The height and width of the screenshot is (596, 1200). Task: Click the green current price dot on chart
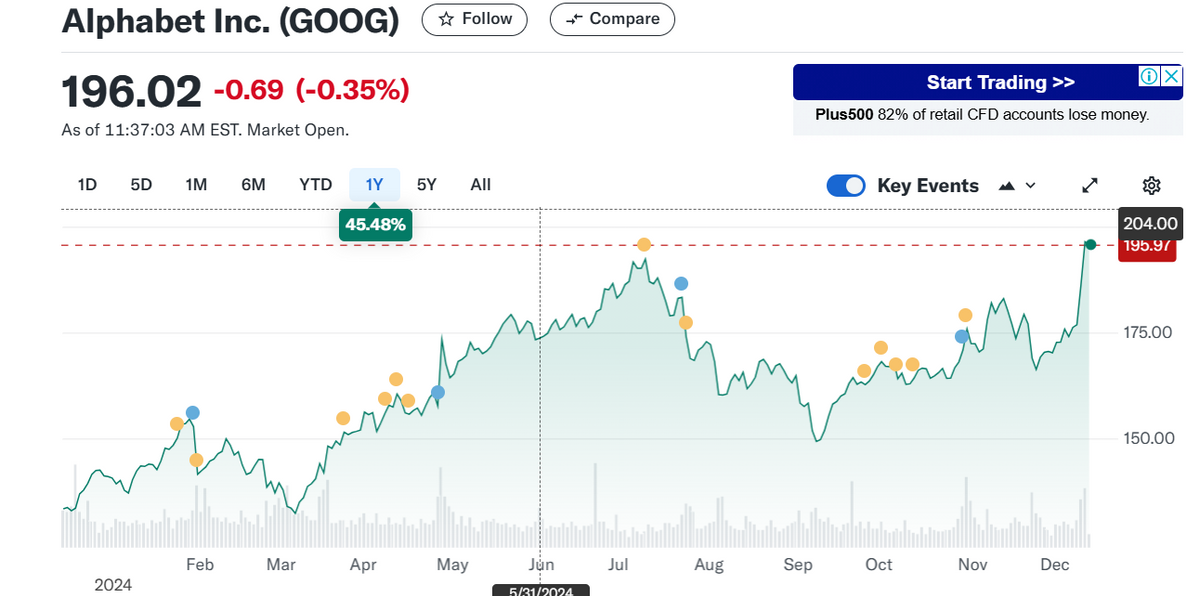pos(1091,245)
